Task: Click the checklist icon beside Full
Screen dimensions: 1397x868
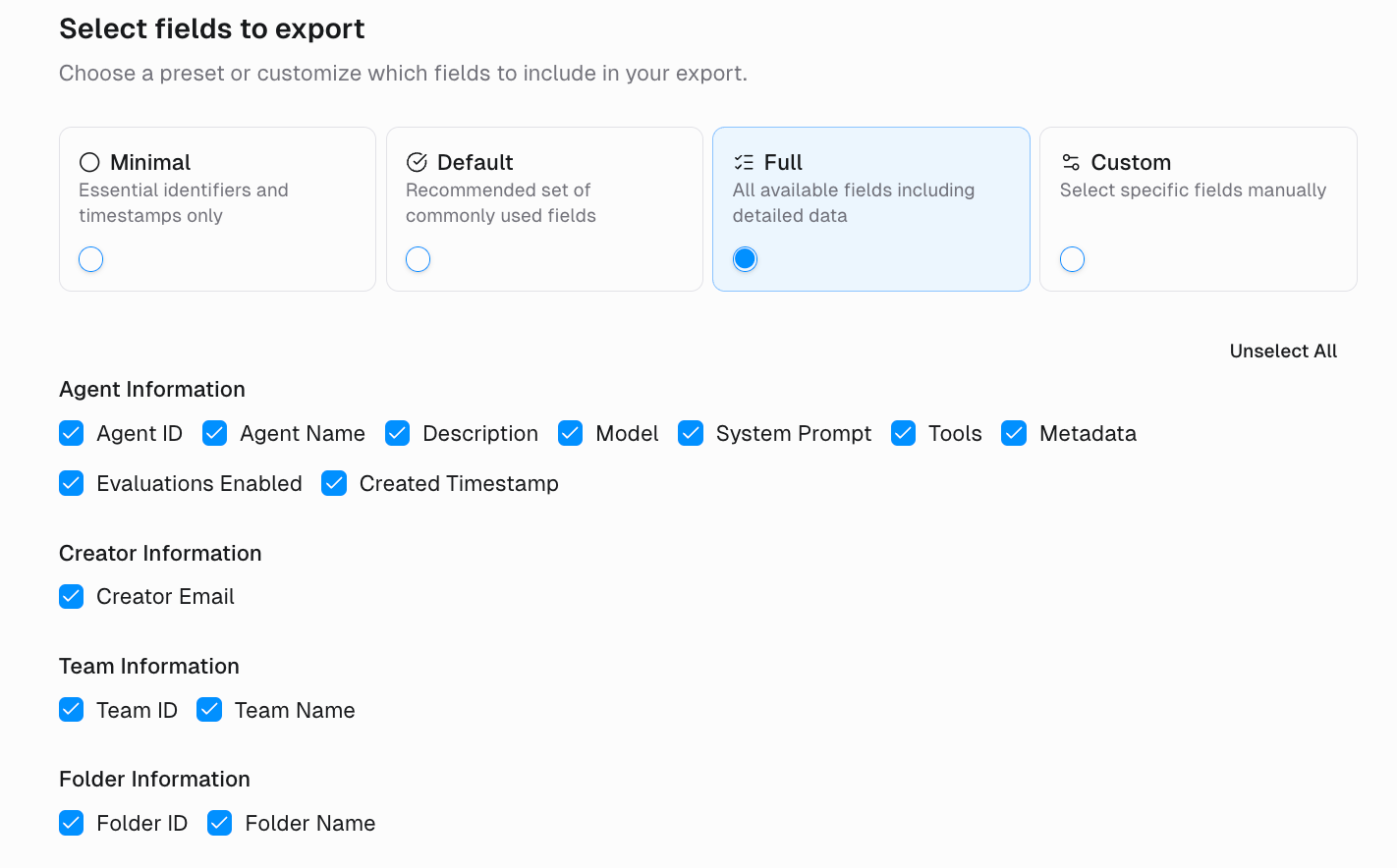Action: [744, 162]
